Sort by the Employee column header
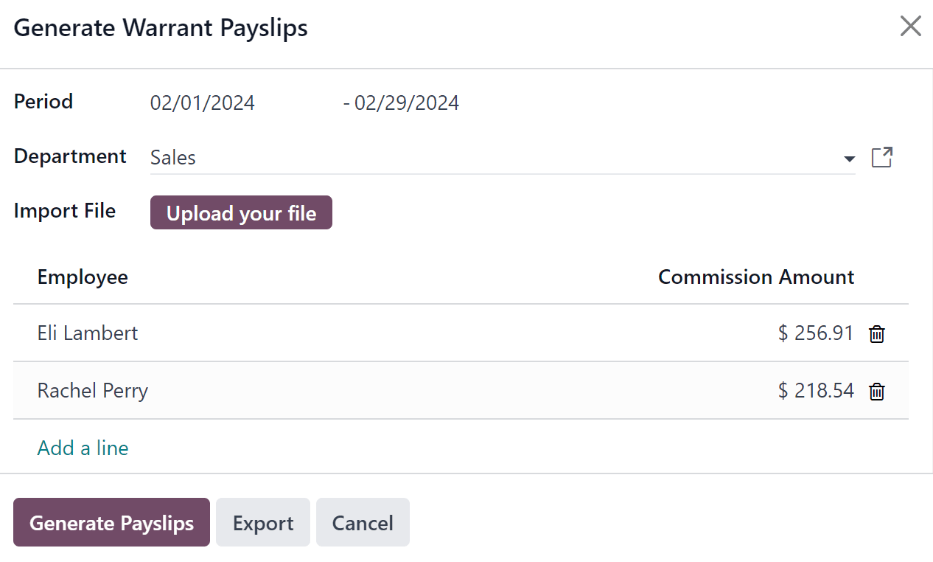 (83, 277)
